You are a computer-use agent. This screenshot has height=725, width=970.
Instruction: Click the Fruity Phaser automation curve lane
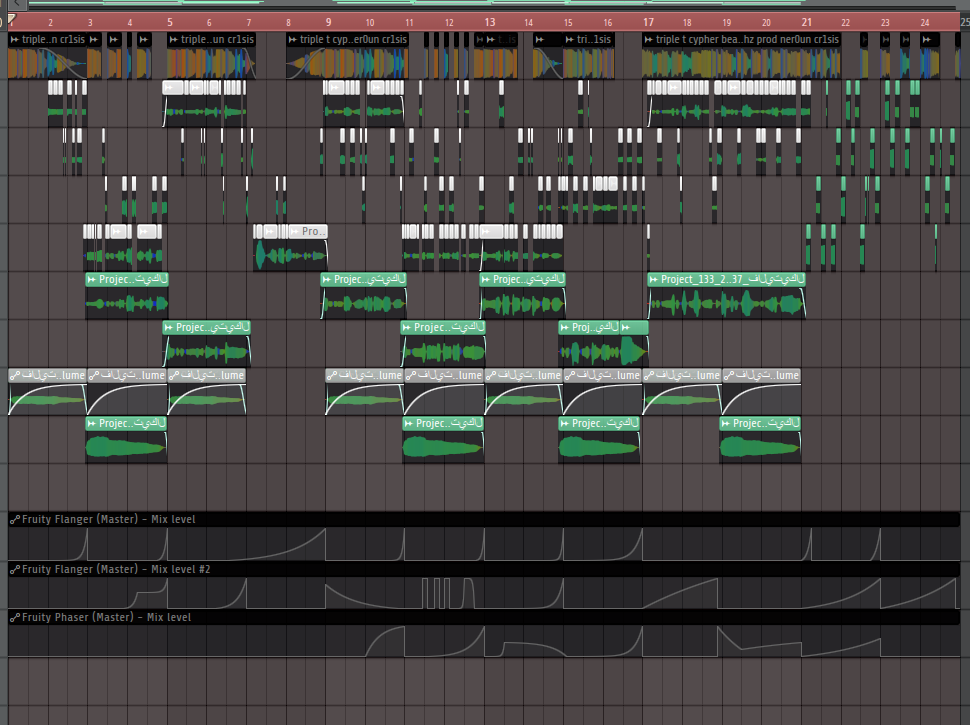(484, 641)
